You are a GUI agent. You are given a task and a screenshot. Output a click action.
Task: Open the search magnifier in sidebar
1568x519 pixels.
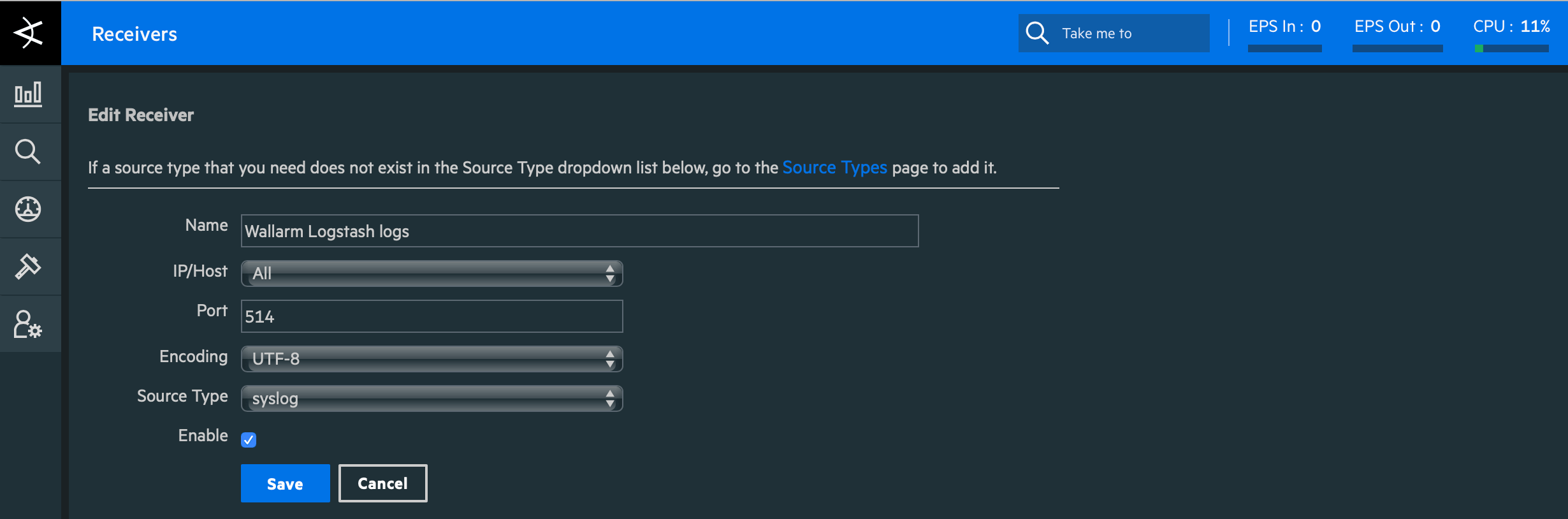[x=29, y=152]
